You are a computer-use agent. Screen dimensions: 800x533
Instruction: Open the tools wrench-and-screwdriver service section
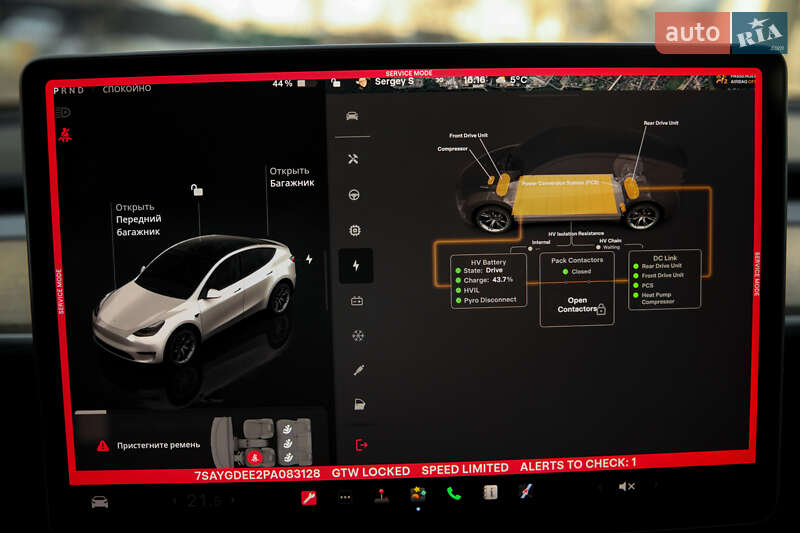click(353, 159)
